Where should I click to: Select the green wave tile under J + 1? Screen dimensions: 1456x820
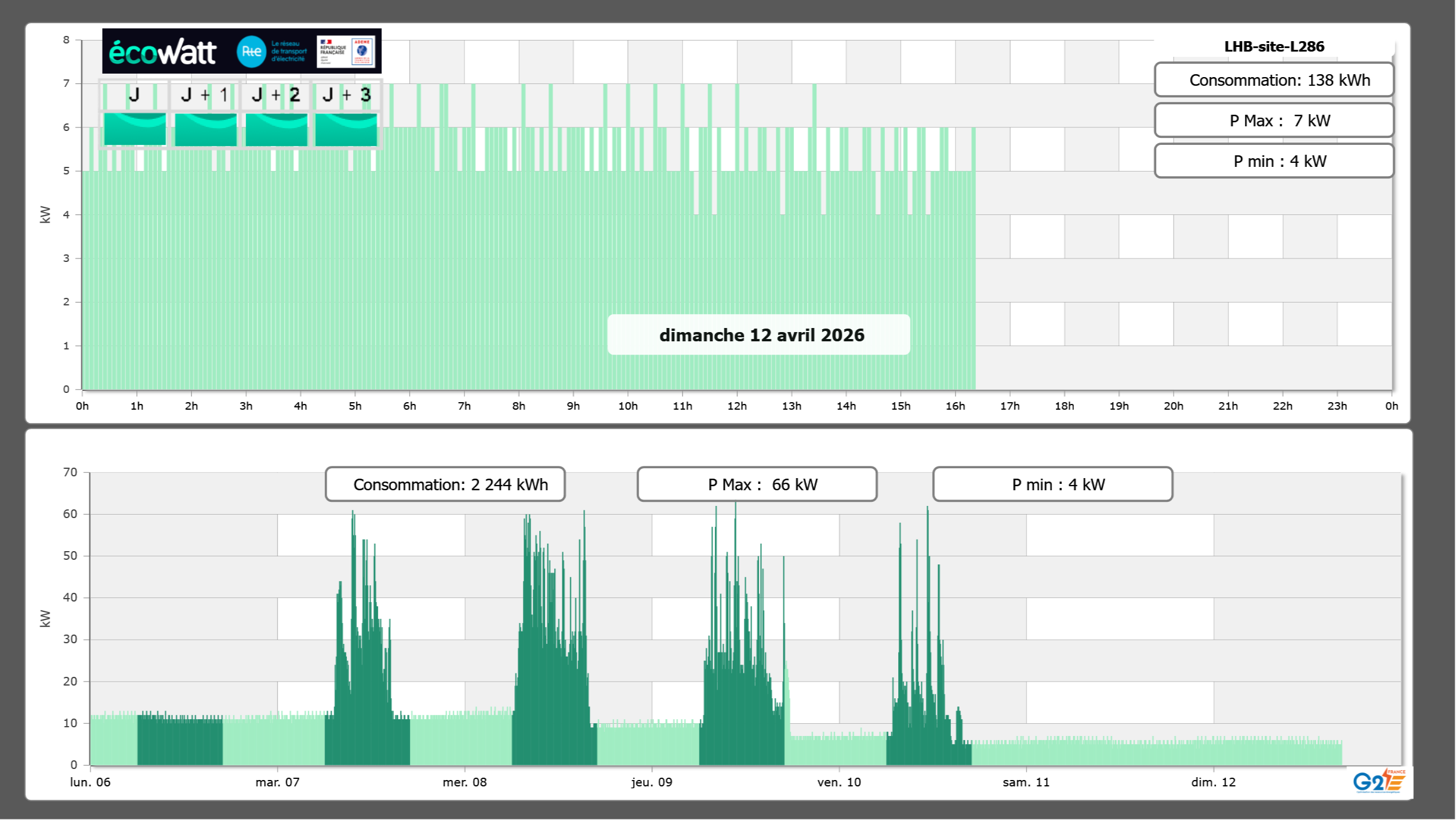[205, 129]
